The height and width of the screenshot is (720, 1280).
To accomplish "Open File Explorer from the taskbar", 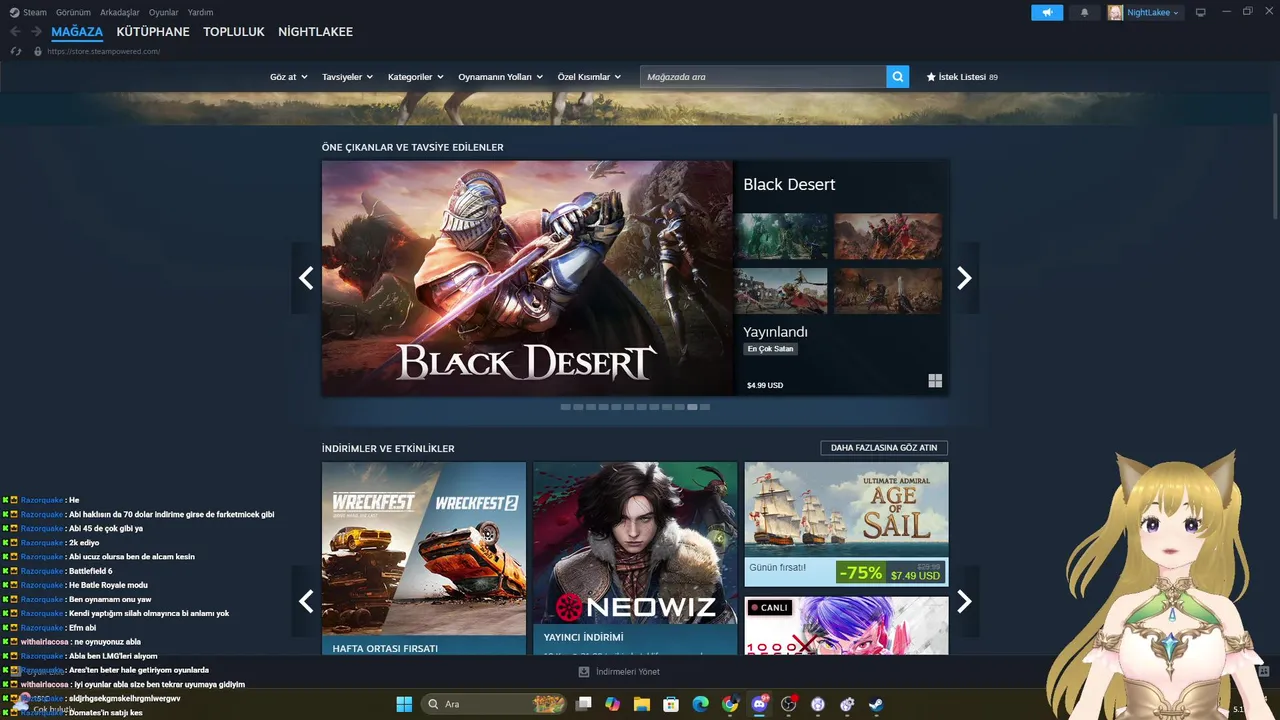I will coord(641,704).
